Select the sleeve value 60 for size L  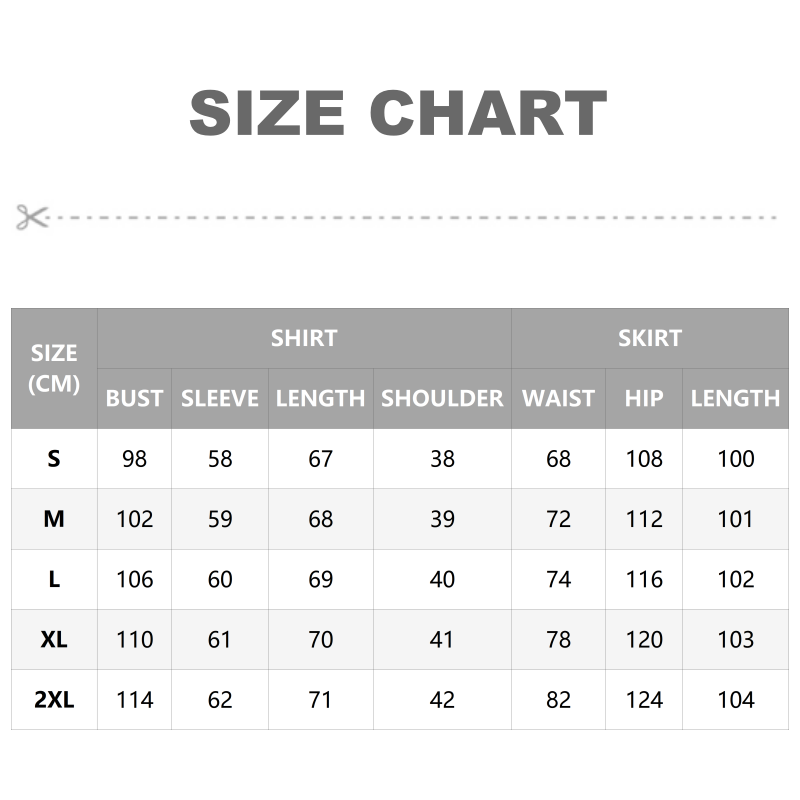tap(220, 579)
